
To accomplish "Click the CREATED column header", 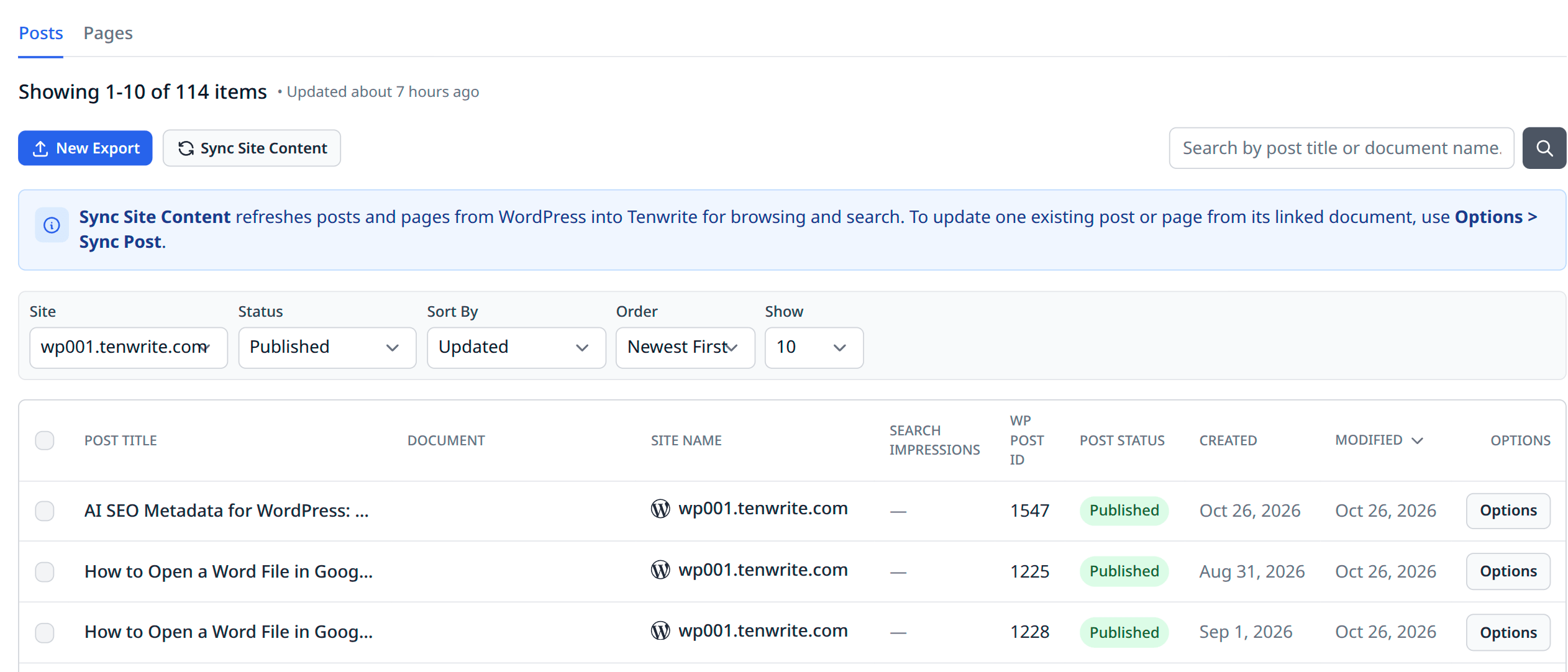I will 1228,440.
